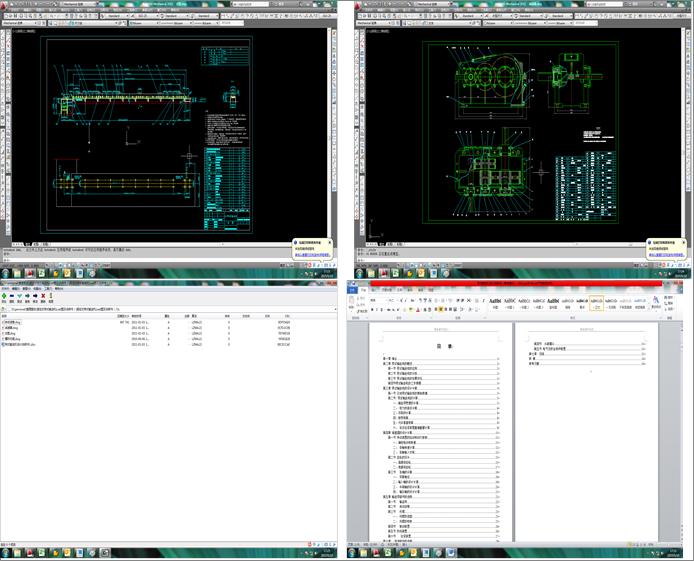Click the highlighted style in Word's Styles gallery

coord(597,303)
